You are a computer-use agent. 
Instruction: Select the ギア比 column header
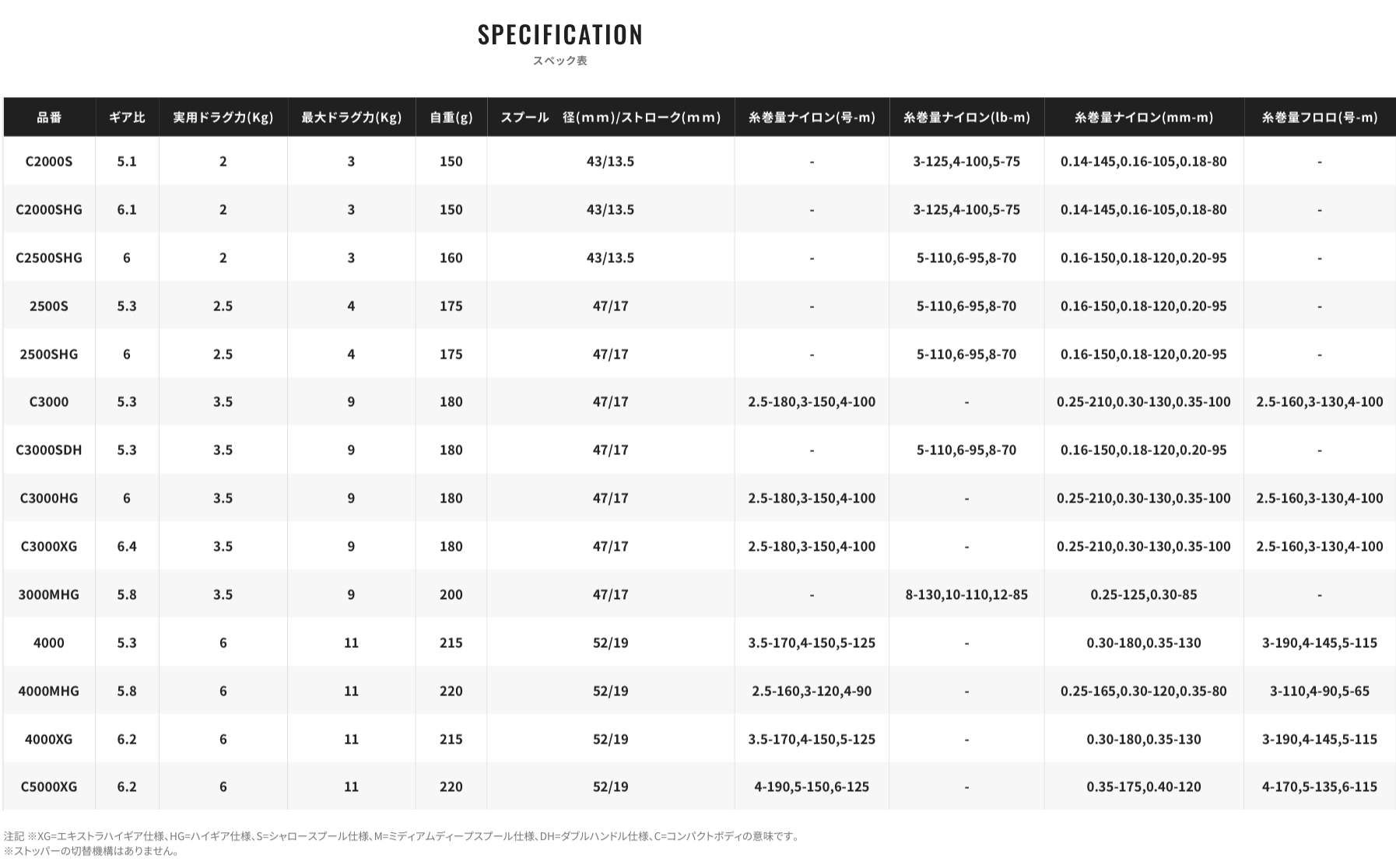127,117
